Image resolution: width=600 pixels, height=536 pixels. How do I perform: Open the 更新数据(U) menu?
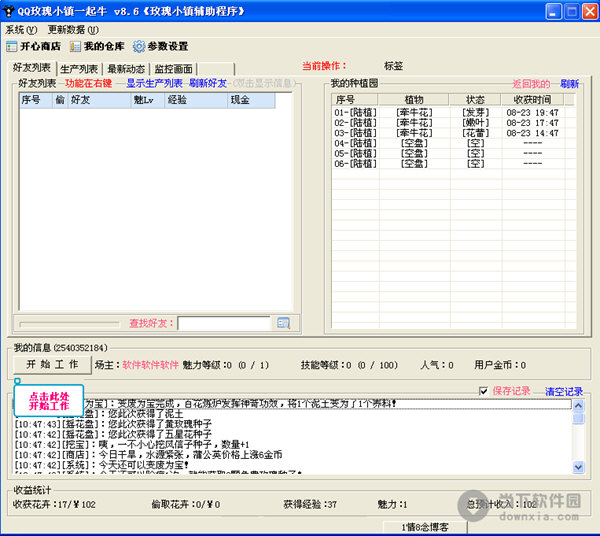tap(73, 29)
